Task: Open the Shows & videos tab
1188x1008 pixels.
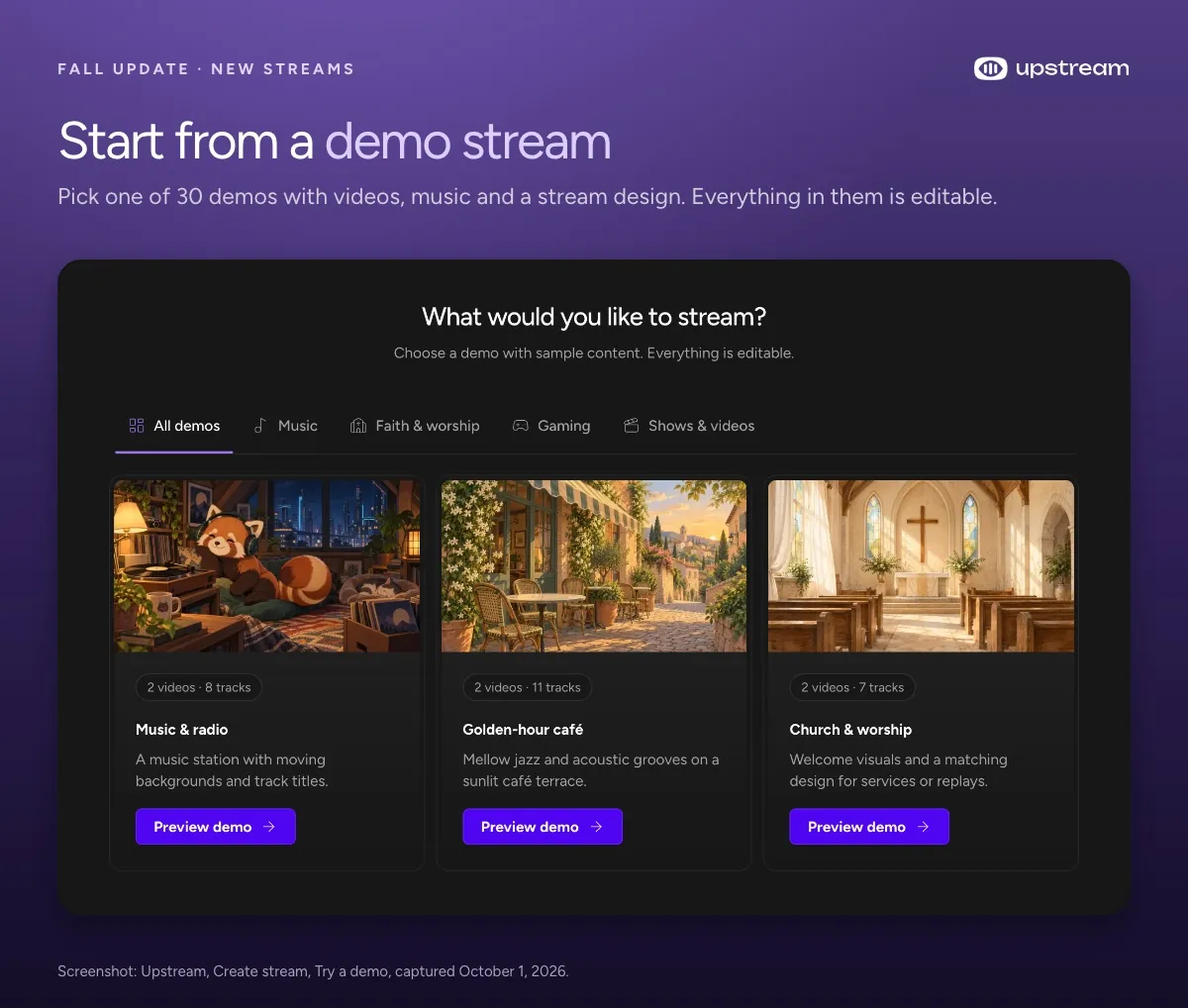Action: pos(689,426)
